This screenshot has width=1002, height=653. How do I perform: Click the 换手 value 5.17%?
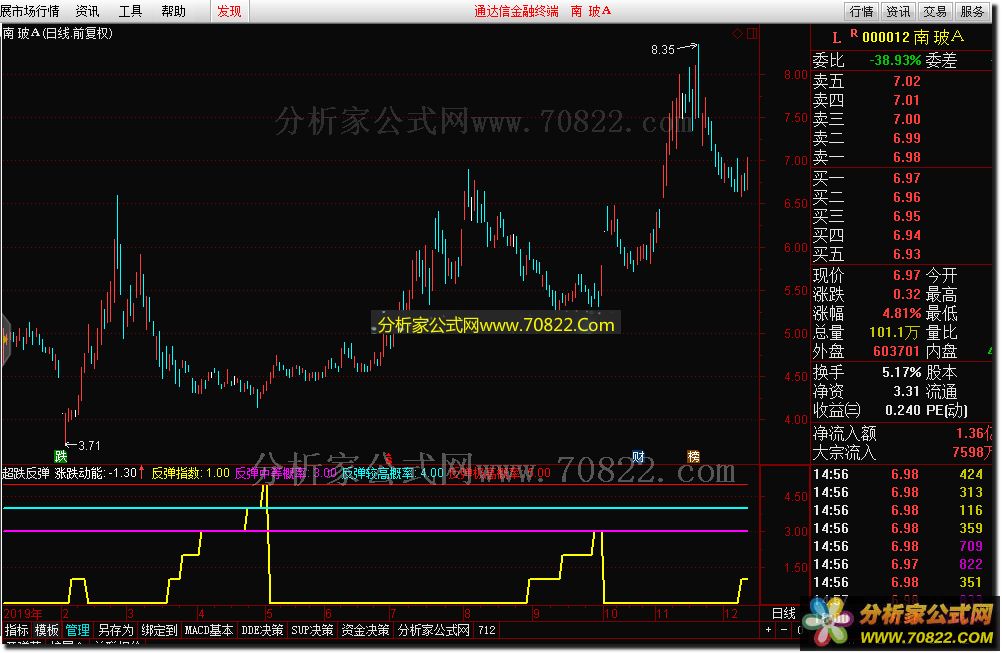(x=902, y=373)
